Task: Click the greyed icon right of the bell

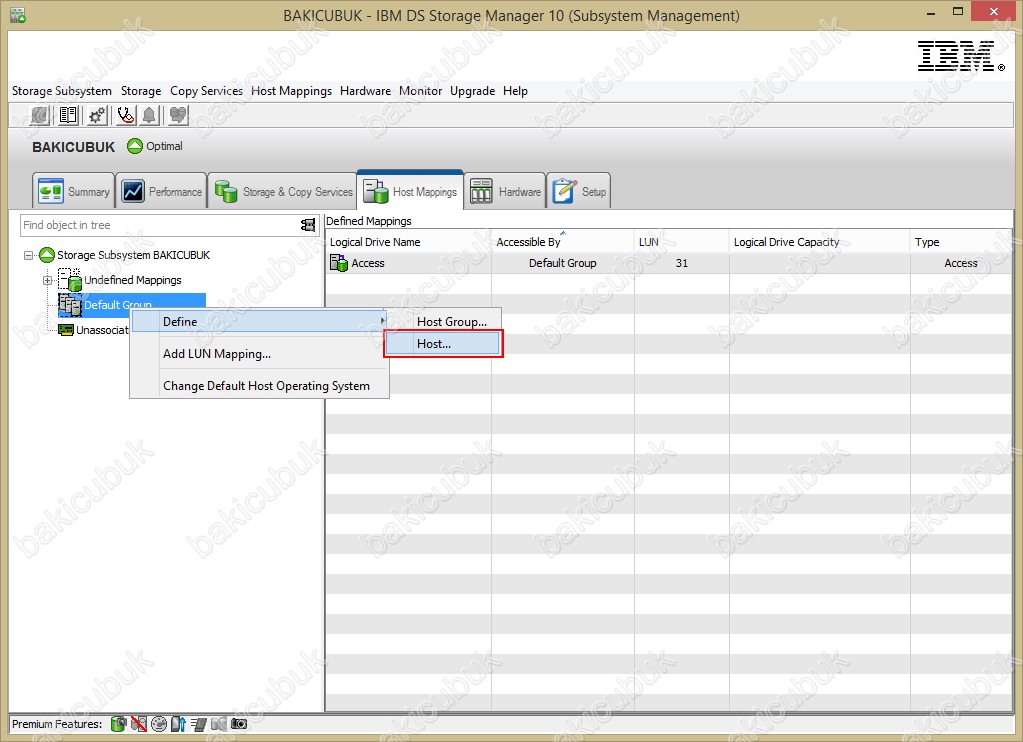Action: [x=177, y=116]
